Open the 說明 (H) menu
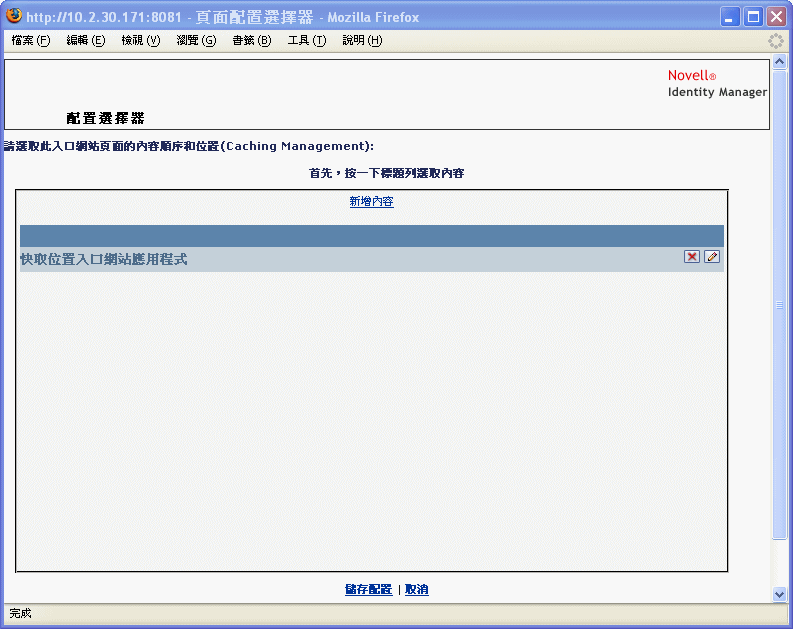The width and height of the screenshot is (793, 629). (362, 40)
